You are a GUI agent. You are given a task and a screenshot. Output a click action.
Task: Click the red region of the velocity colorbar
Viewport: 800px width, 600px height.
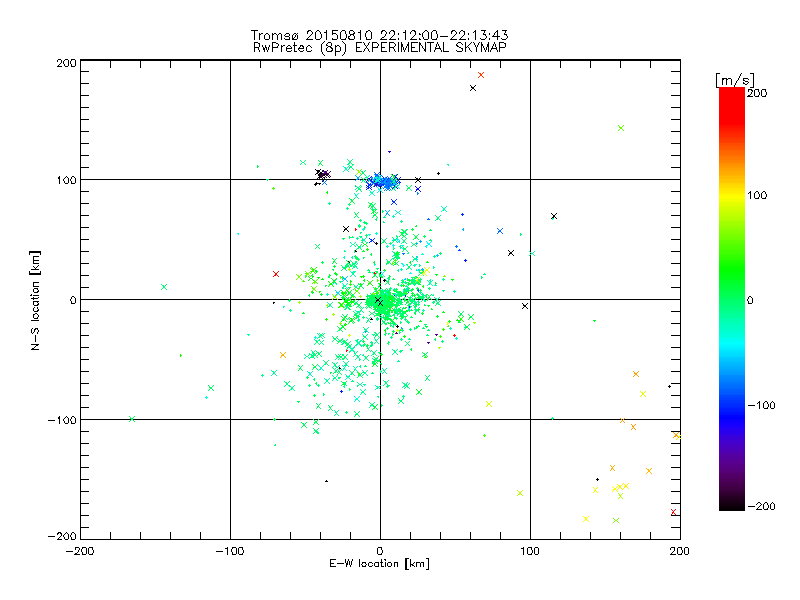tap(732, 107)
